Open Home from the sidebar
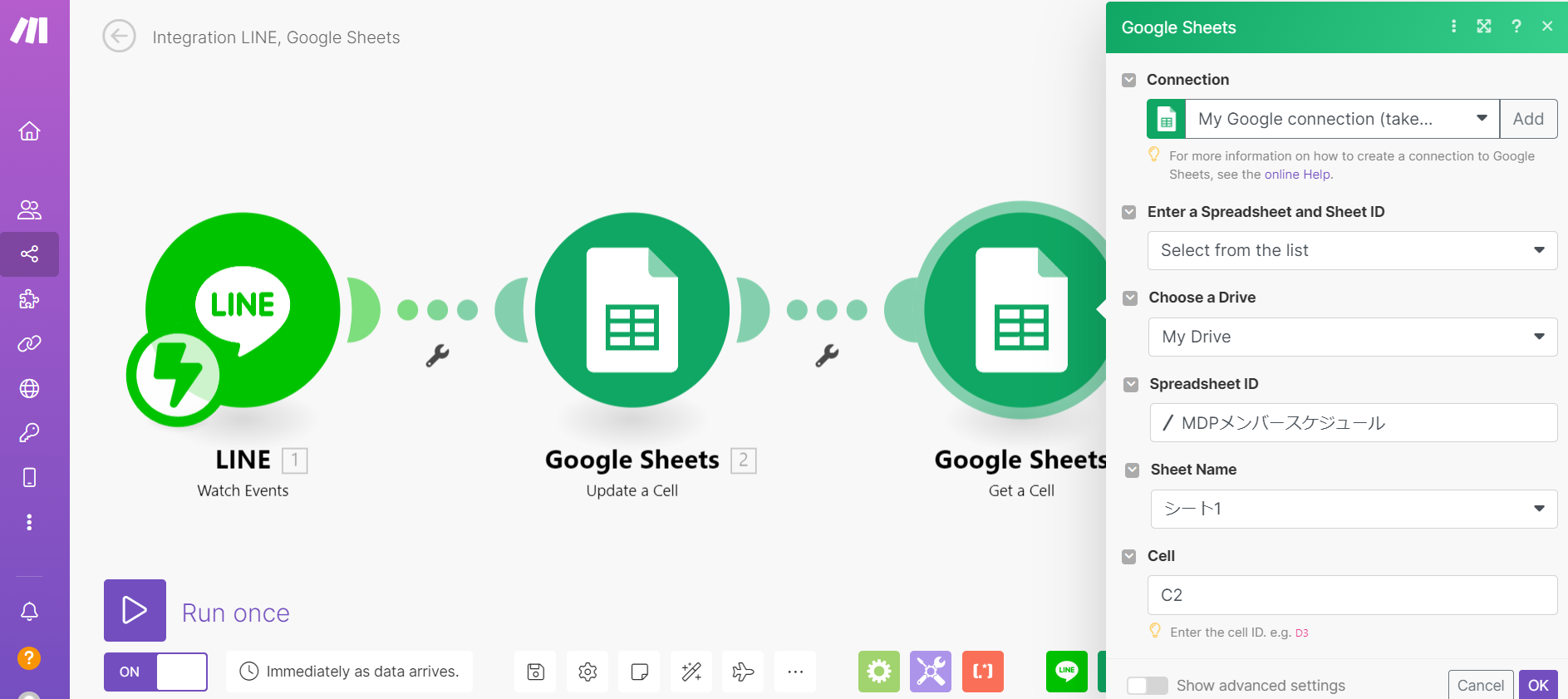 point(29,131)
